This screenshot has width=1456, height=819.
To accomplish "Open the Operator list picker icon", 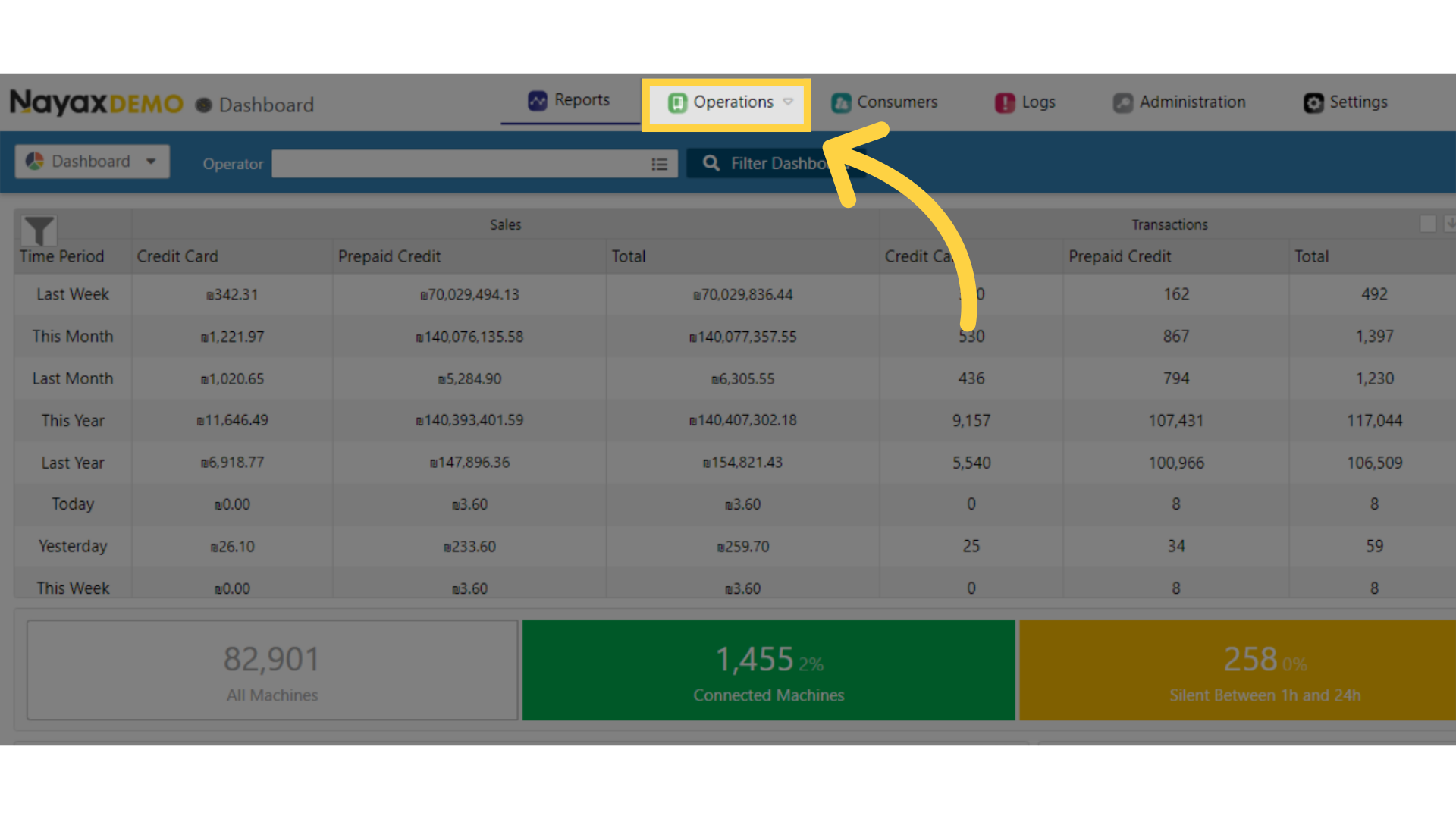I will point(660,164).
